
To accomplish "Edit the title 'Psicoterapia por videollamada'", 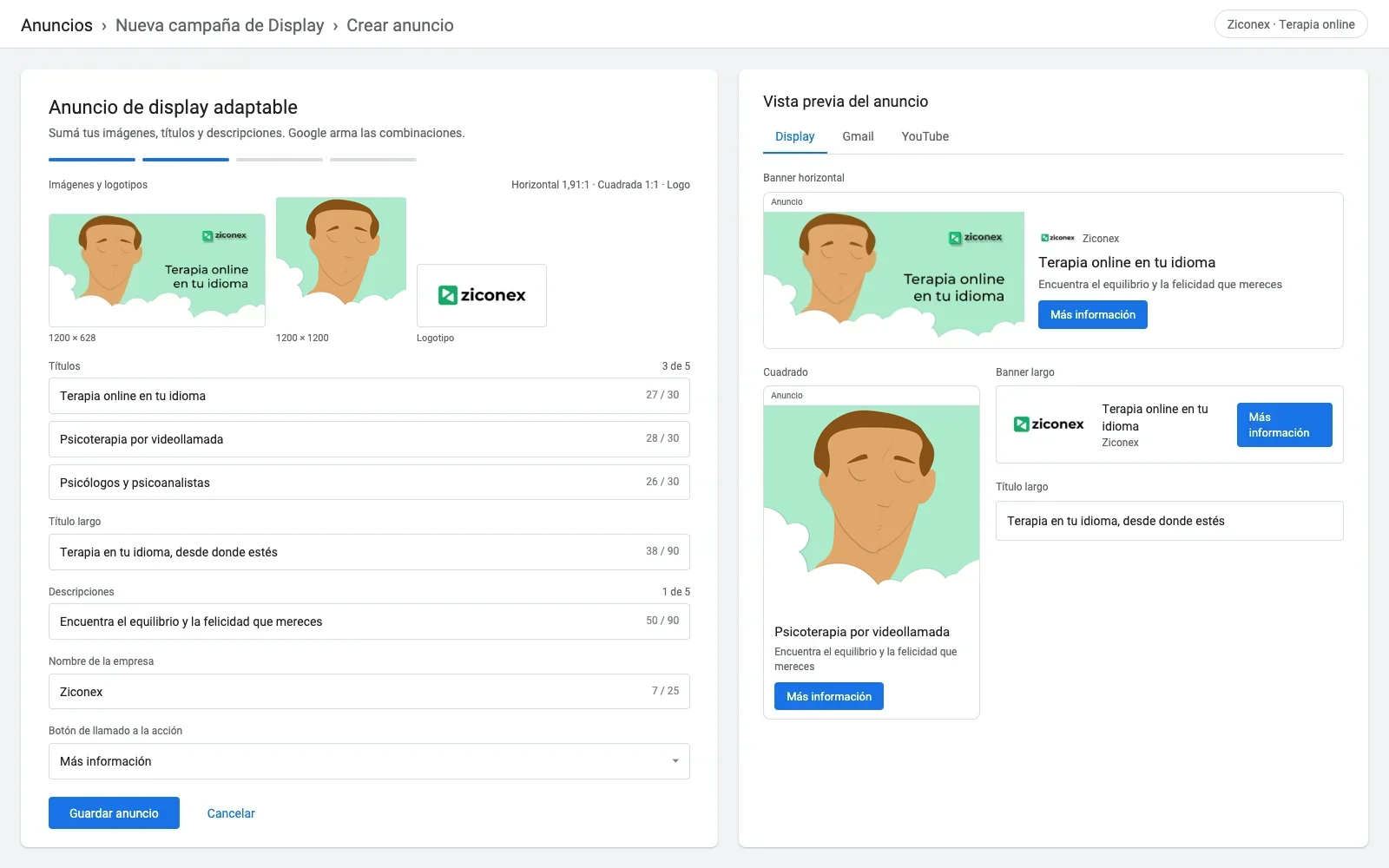I will pyautogui.click(x=369, y=439).
